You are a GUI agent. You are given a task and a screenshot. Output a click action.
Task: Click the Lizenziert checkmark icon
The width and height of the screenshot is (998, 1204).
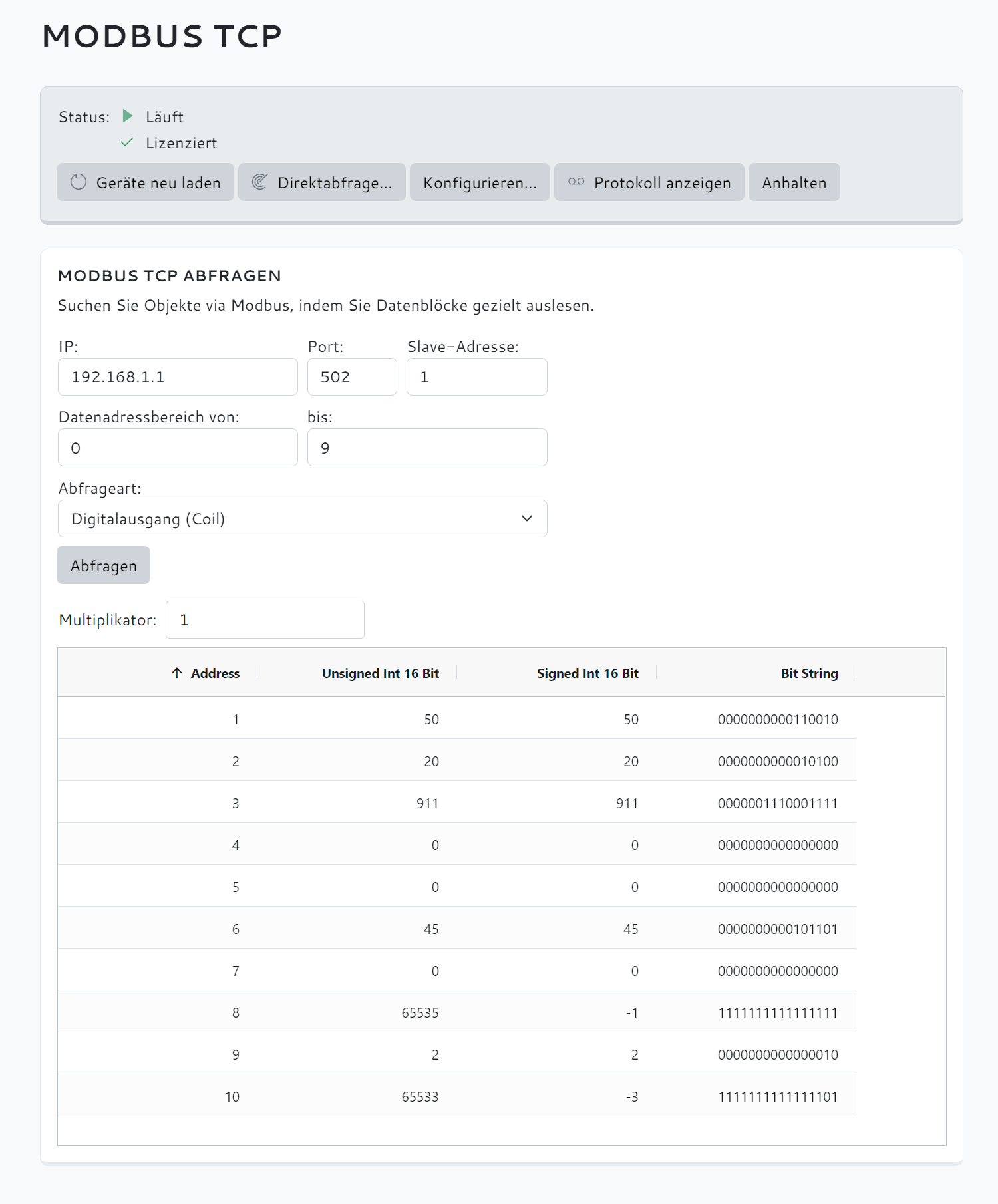[127, 142]
